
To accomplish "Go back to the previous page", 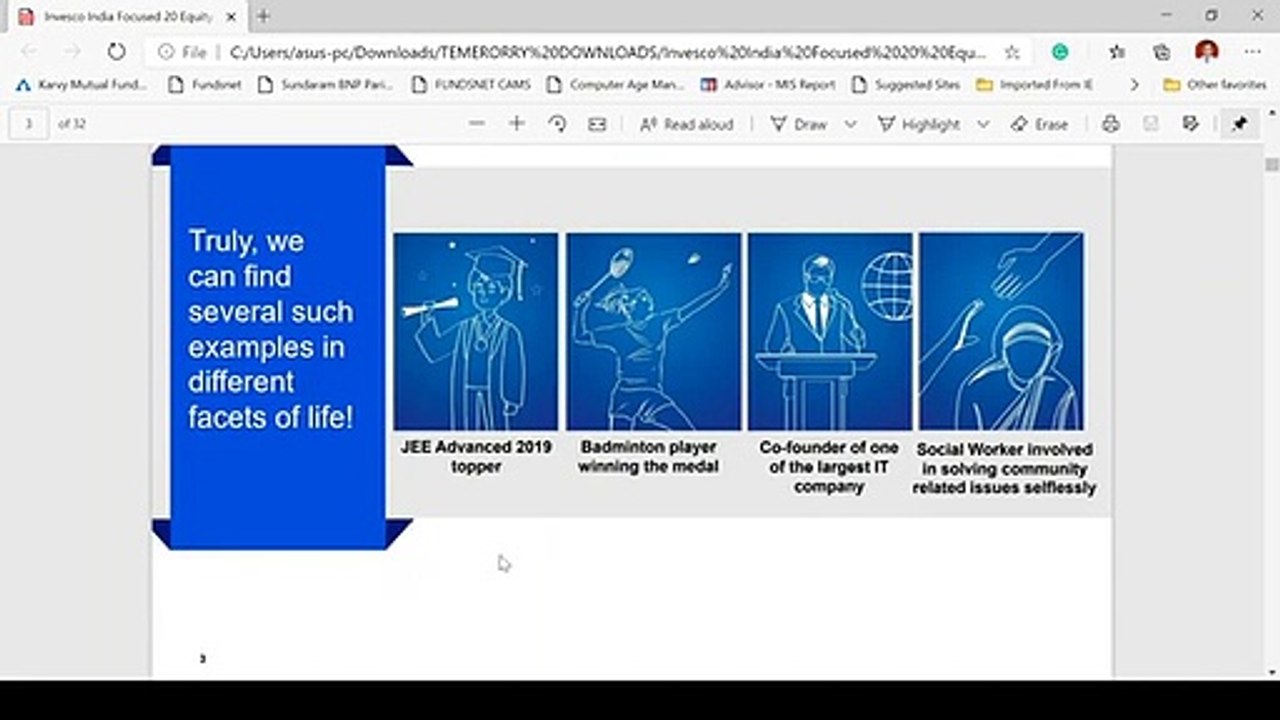I will [x=30, y=52].
